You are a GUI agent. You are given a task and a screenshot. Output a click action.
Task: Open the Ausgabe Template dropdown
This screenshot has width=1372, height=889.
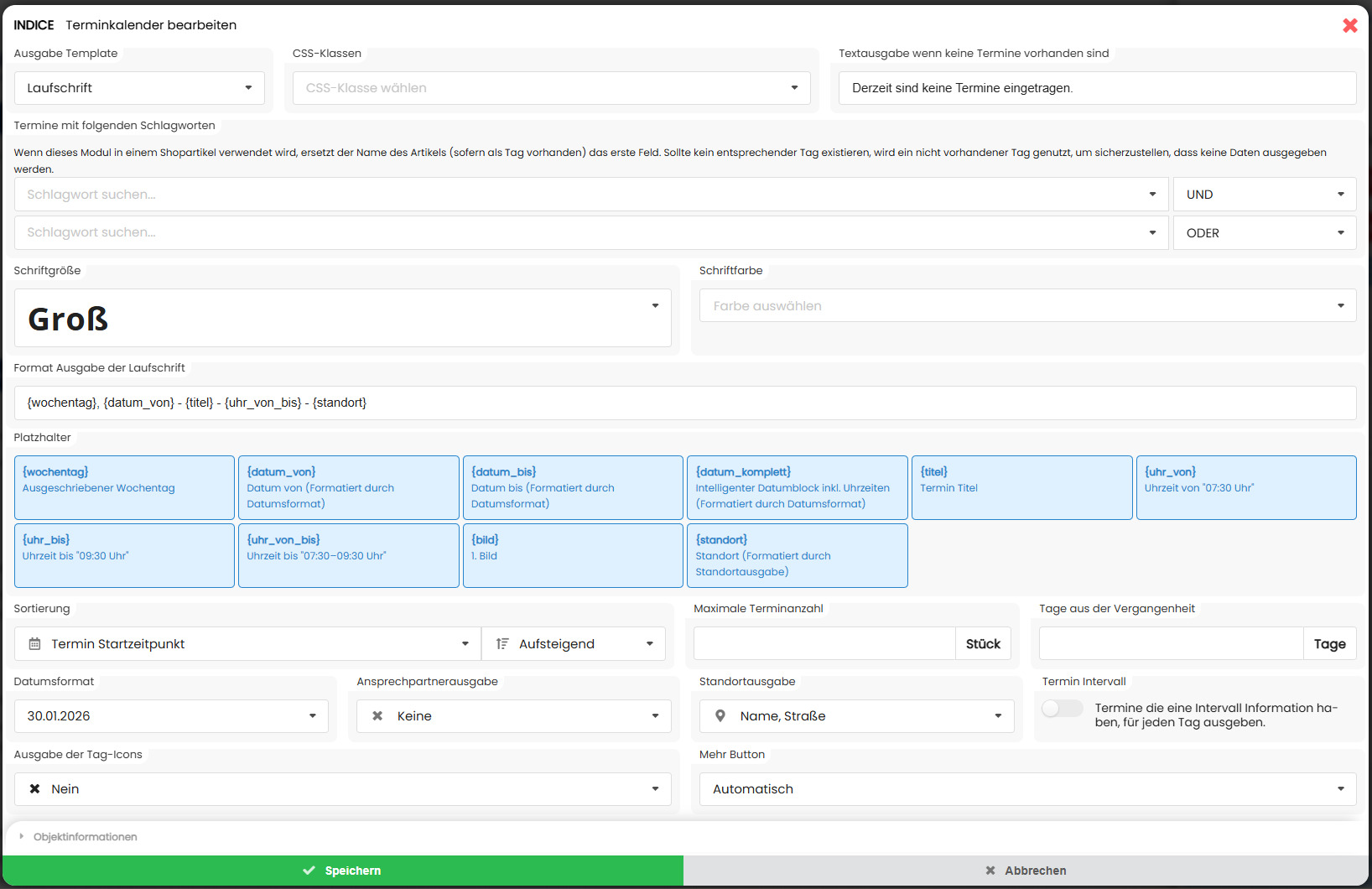click(139, 88)
